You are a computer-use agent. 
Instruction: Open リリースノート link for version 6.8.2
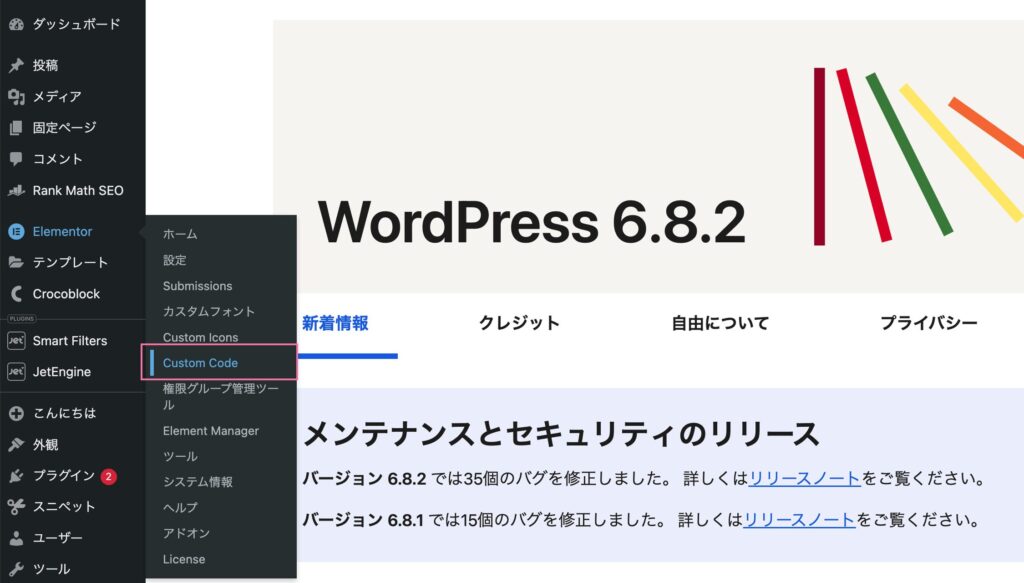coord(805,479)
